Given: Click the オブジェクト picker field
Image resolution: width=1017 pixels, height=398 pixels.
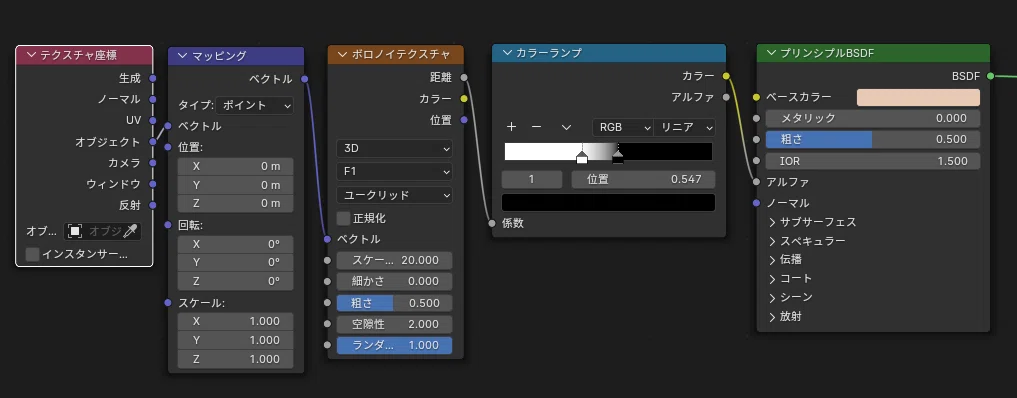Looking at the screenshot, I should 102,231.
